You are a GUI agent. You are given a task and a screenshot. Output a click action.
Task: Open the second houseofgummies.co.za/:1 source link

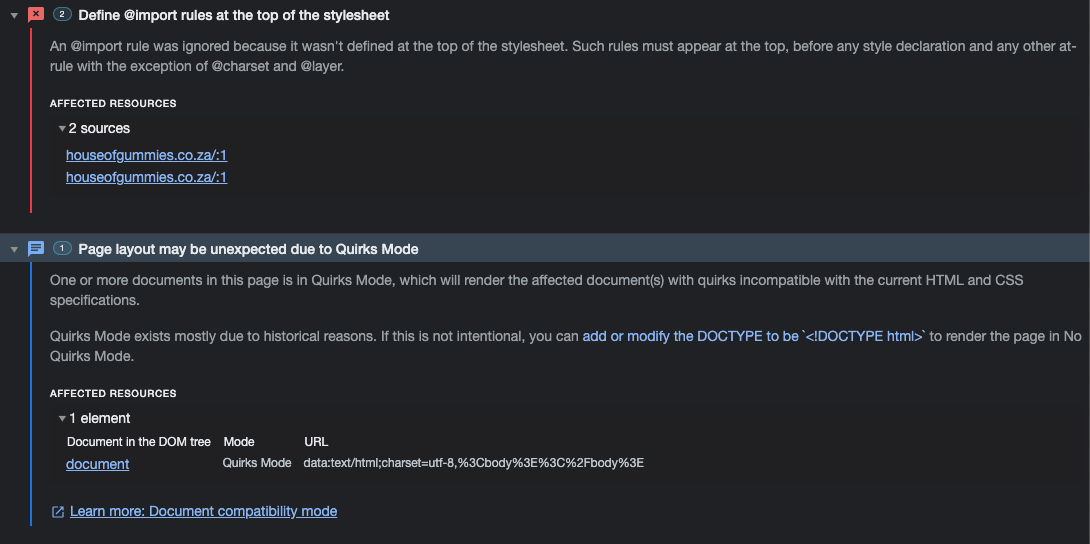[x=147, y=177]
